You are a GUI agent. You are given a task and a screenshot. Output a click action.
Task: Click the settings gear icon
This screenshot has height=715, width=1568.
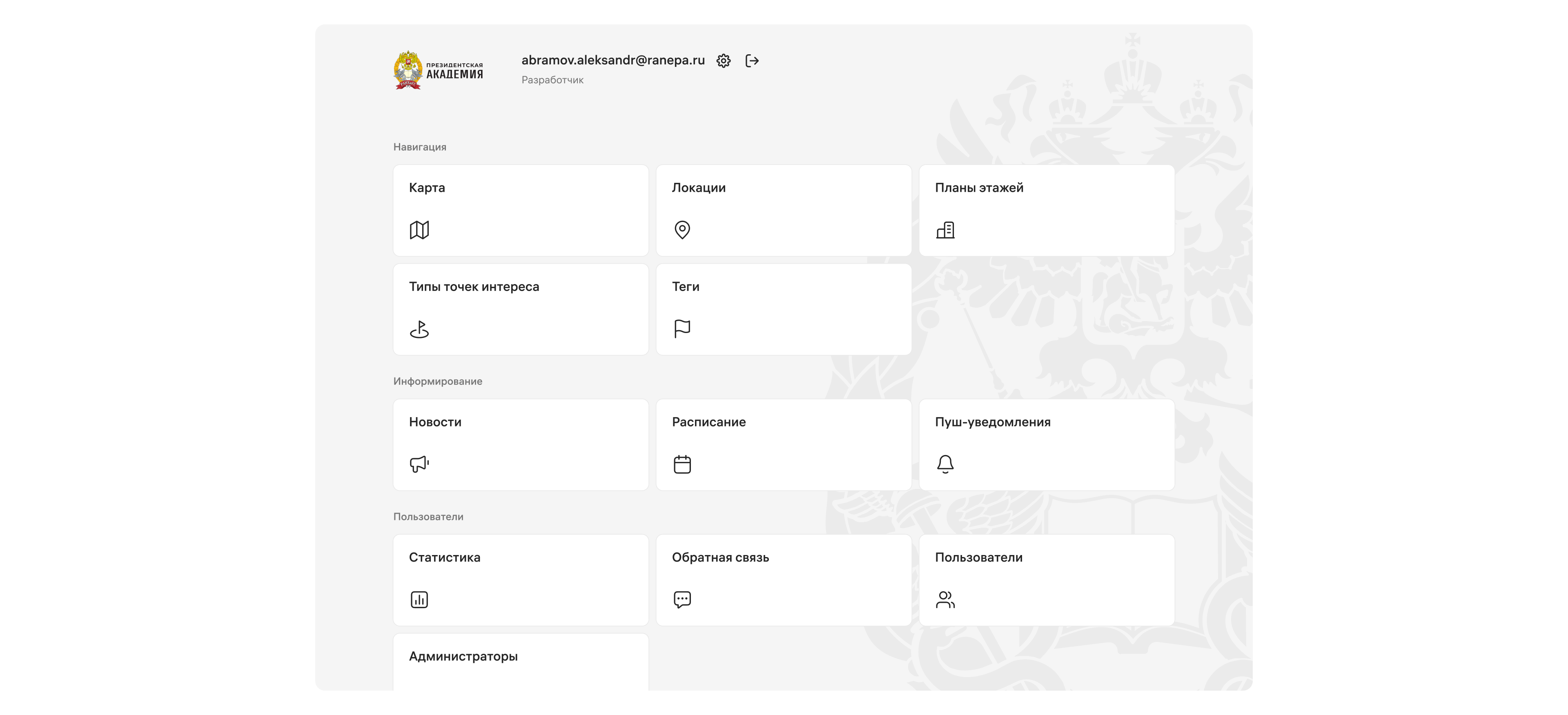point(723,61)
